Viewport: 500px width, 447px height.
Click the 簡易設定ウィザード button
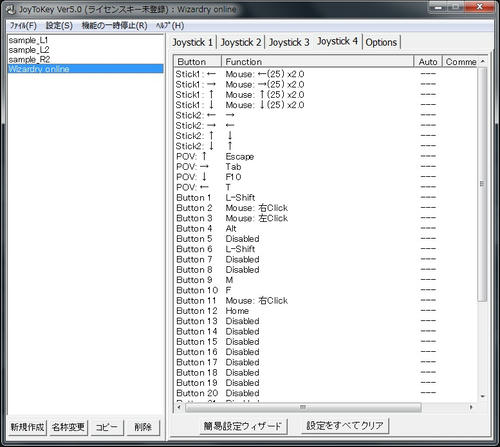[243, 426]
